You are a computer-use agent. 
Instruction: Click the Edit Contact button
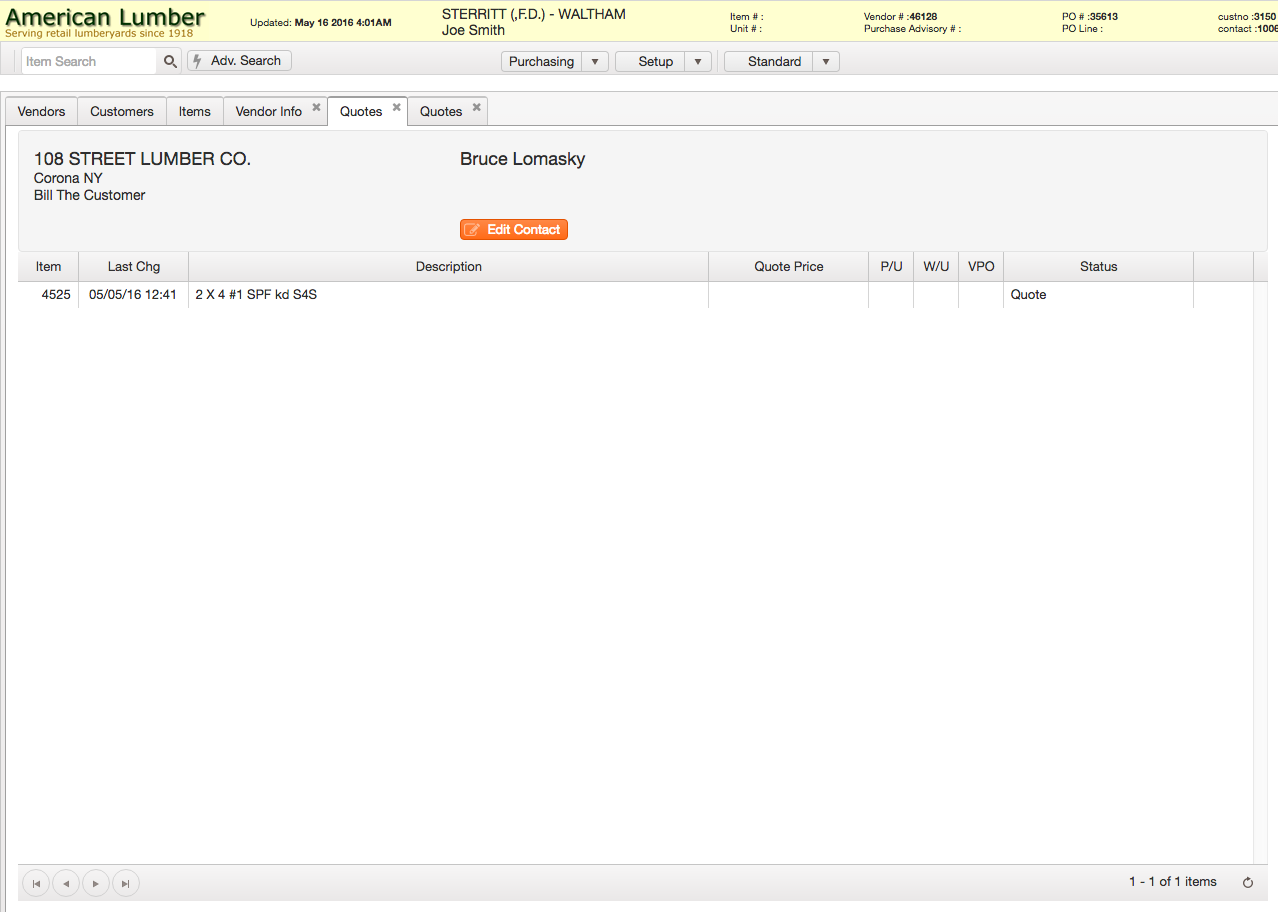pyautogui.click(x=514, y=230)
